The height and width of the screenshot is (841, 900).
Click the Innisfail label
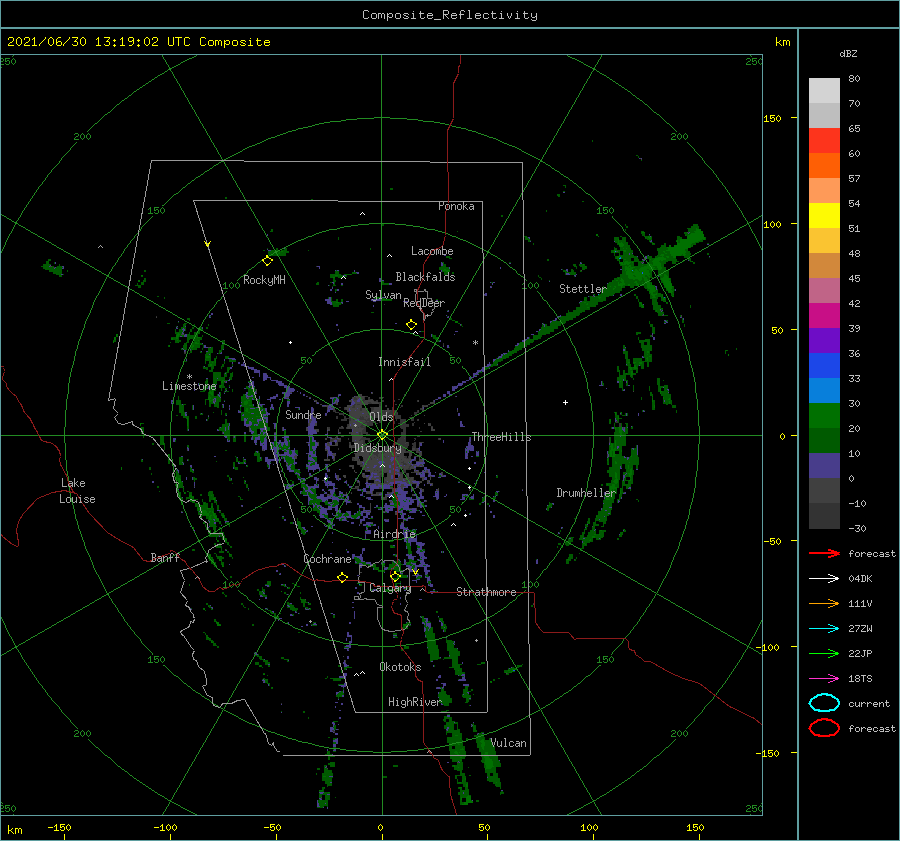tap(404, 362)
